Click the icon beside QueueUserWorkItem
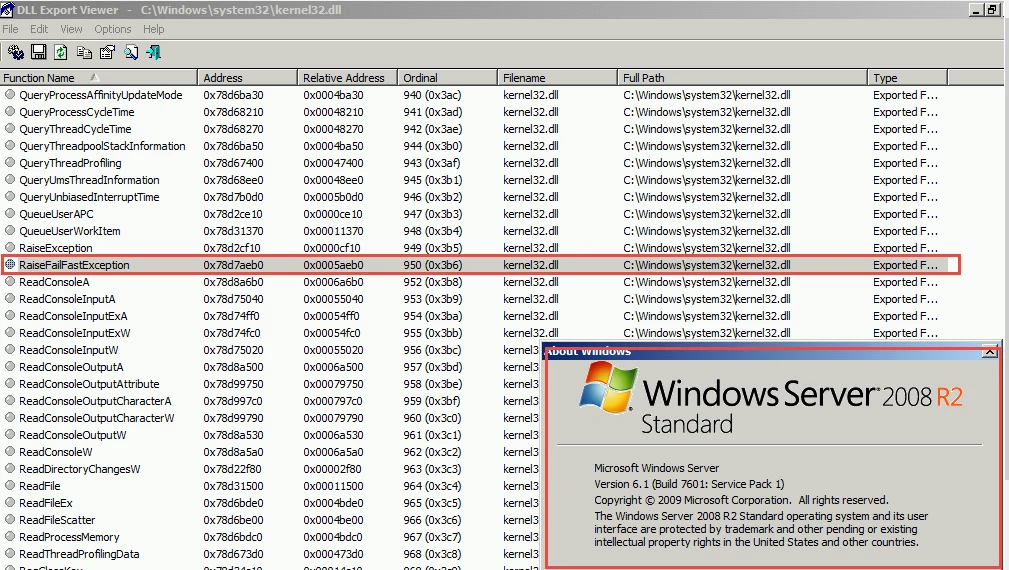The width and height of the screenshot is (1009, 570). 10,231
